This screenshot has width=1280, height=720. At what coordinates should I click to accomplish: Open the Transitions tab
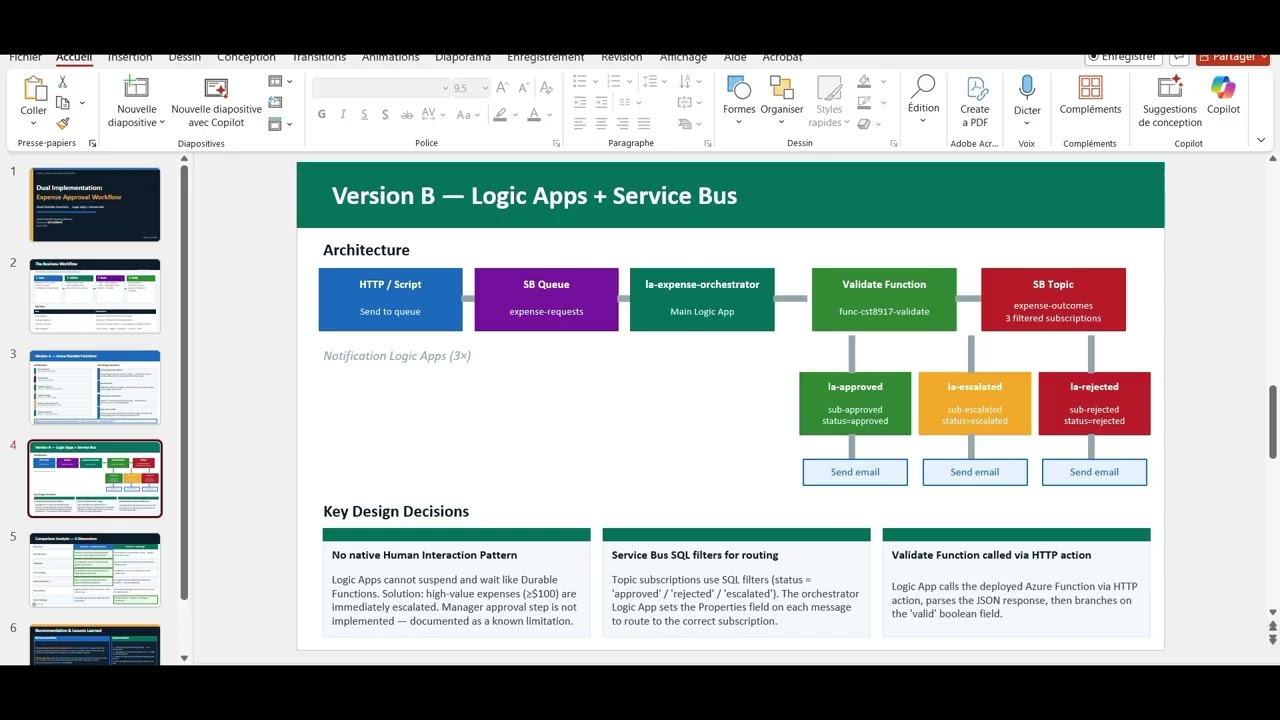coord(319,57)
